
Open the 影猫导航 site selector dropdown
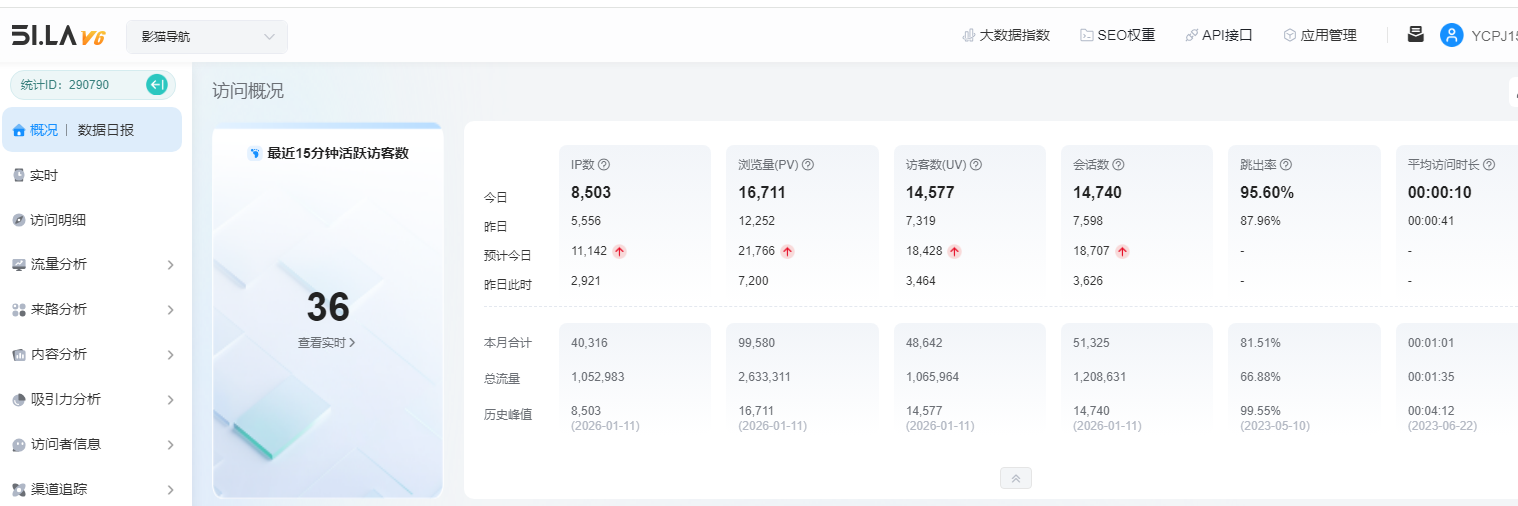[207, 37]
